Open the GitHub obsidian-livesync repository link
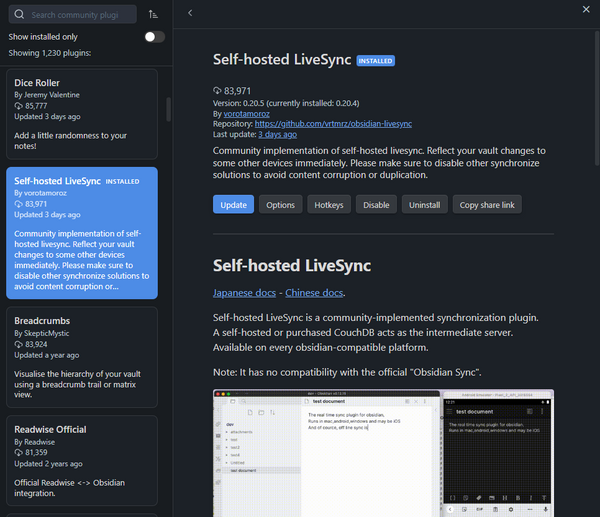600x517 pixels. click(x=333, y=124)
